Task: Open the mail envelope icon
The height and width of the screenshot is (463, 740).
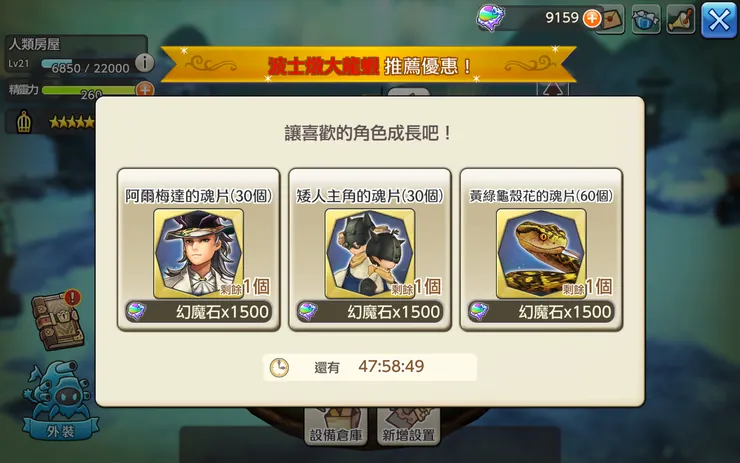Action: coord(611,19)
